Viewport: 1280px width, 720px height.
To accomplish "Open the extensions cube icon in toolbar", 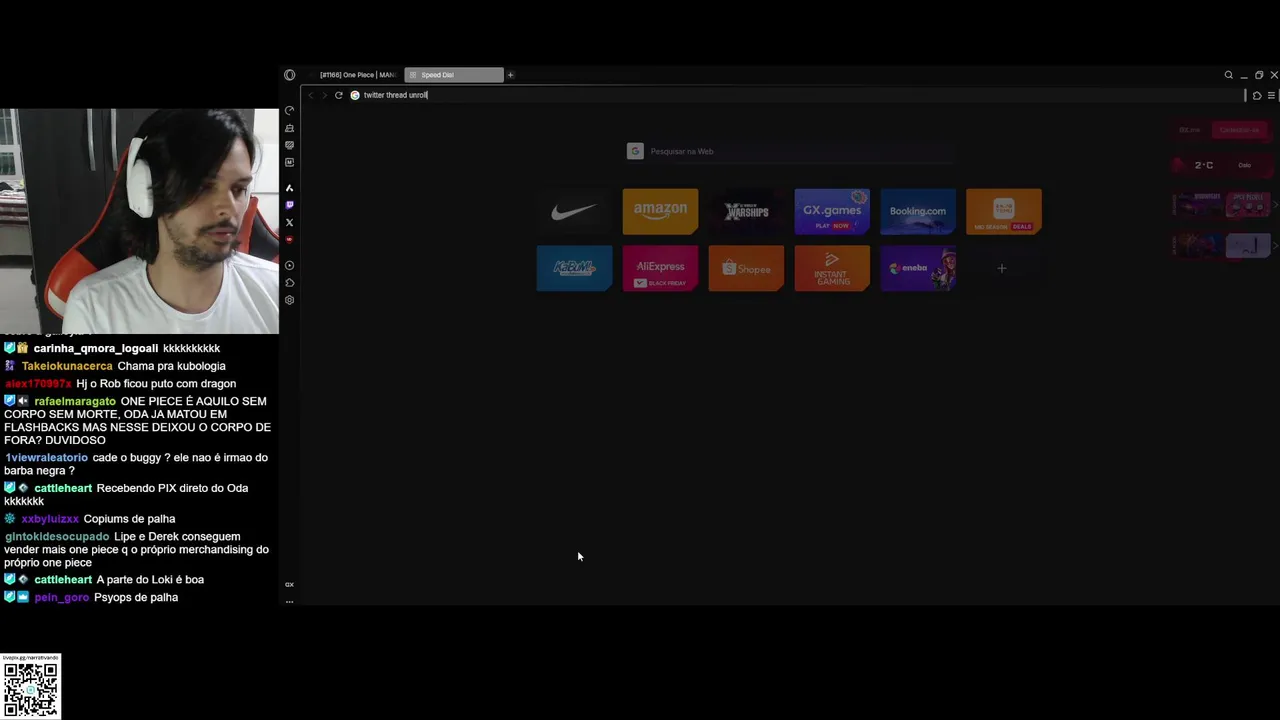I will 1257,95.
